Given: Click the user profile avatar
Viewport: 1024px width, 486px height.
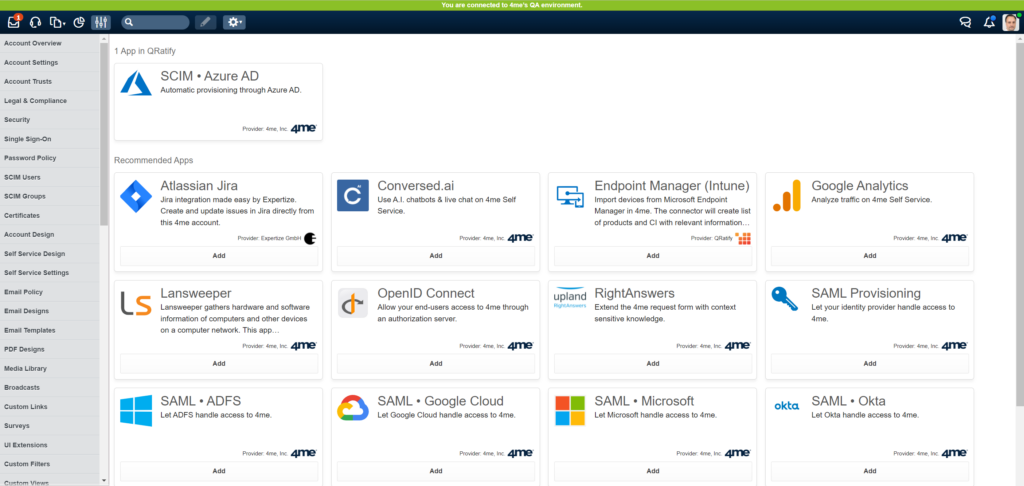Looking at the screenshot, I should [x=1010, y=22].
